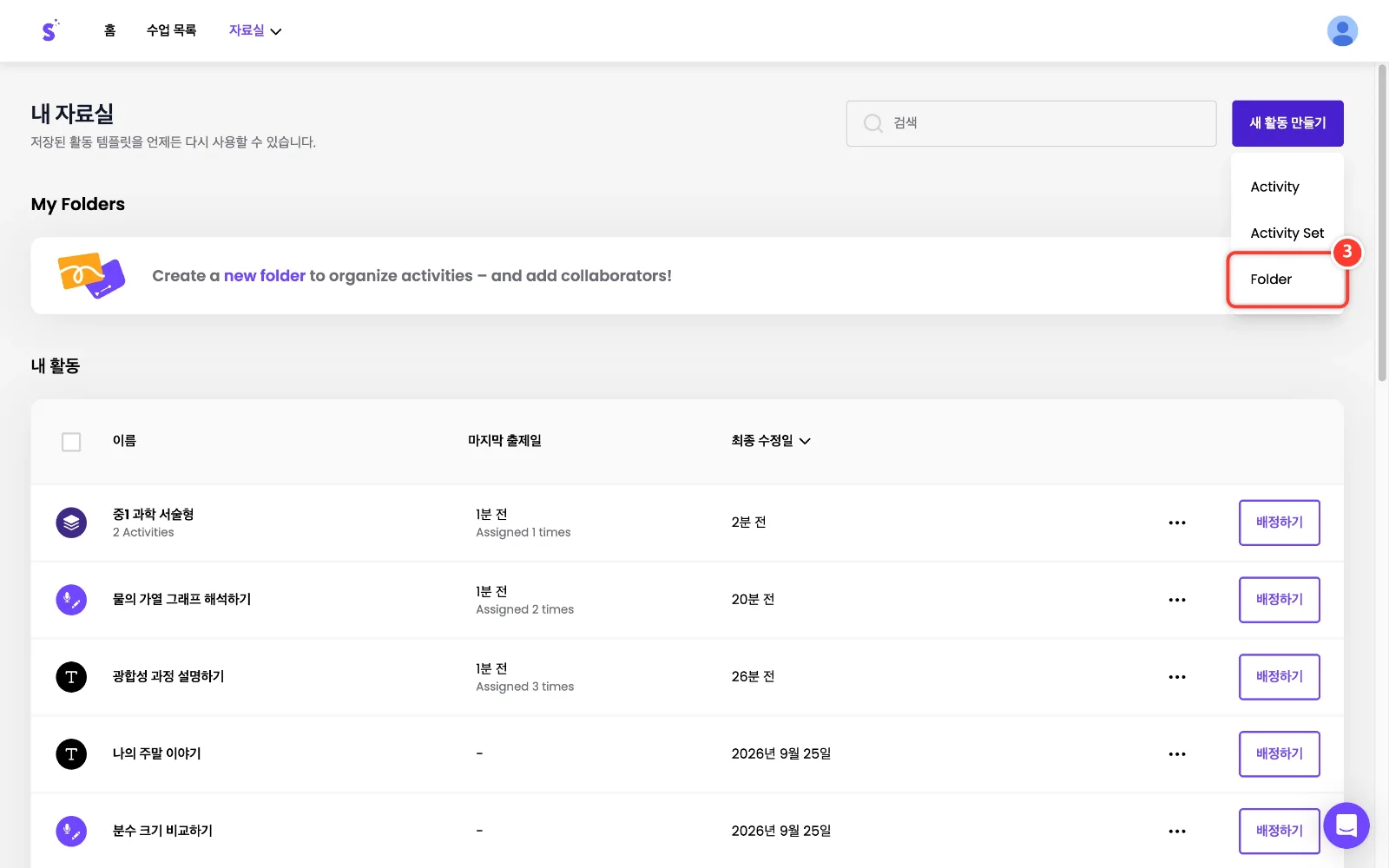This screenshot has width=1389, height=868.
Task: Open the 새 활동 만들기 dropdown button
Action: click(x=1287, y=123)
